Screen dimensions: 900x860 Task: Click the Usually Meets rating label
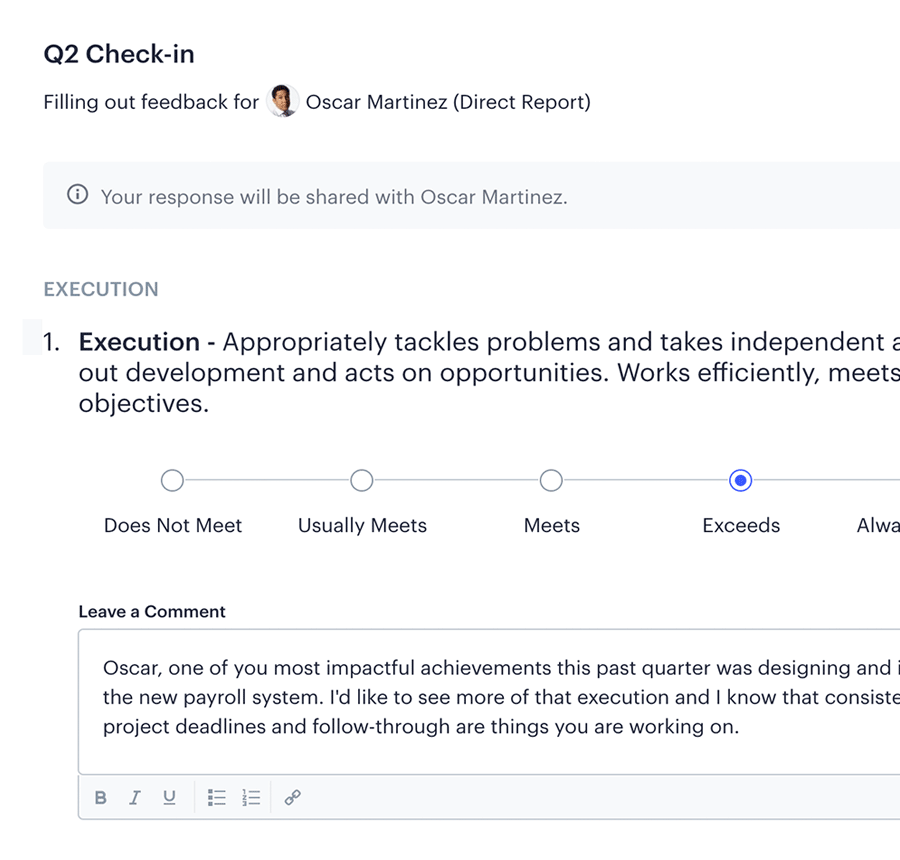tap(362, 525)
